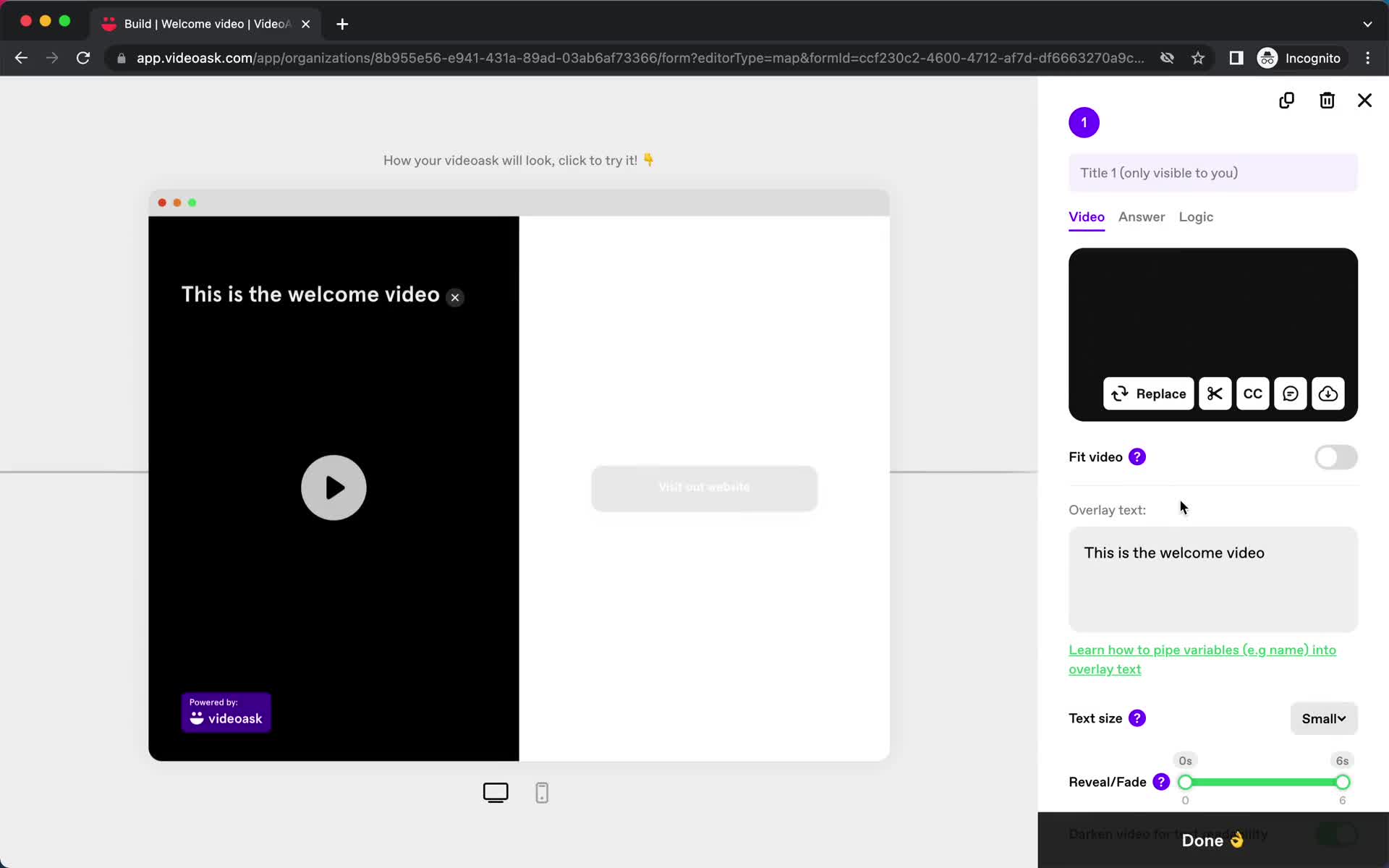Click the Done button
Image resolution: width=1389 pixels, height=868 pixels.
click(x=1213, y=841)
